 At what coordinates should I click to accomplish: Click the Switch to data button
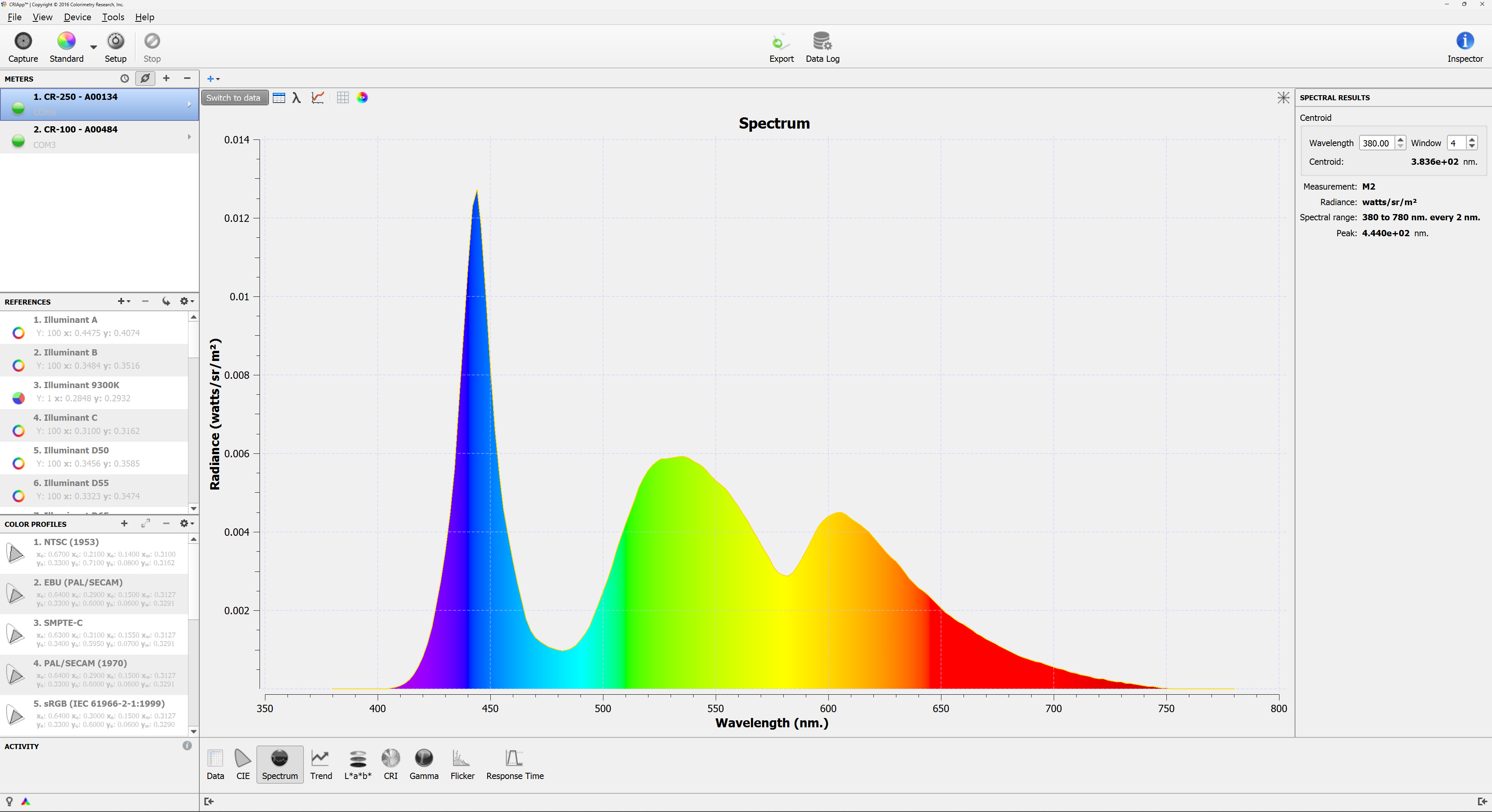pos(234,98)
